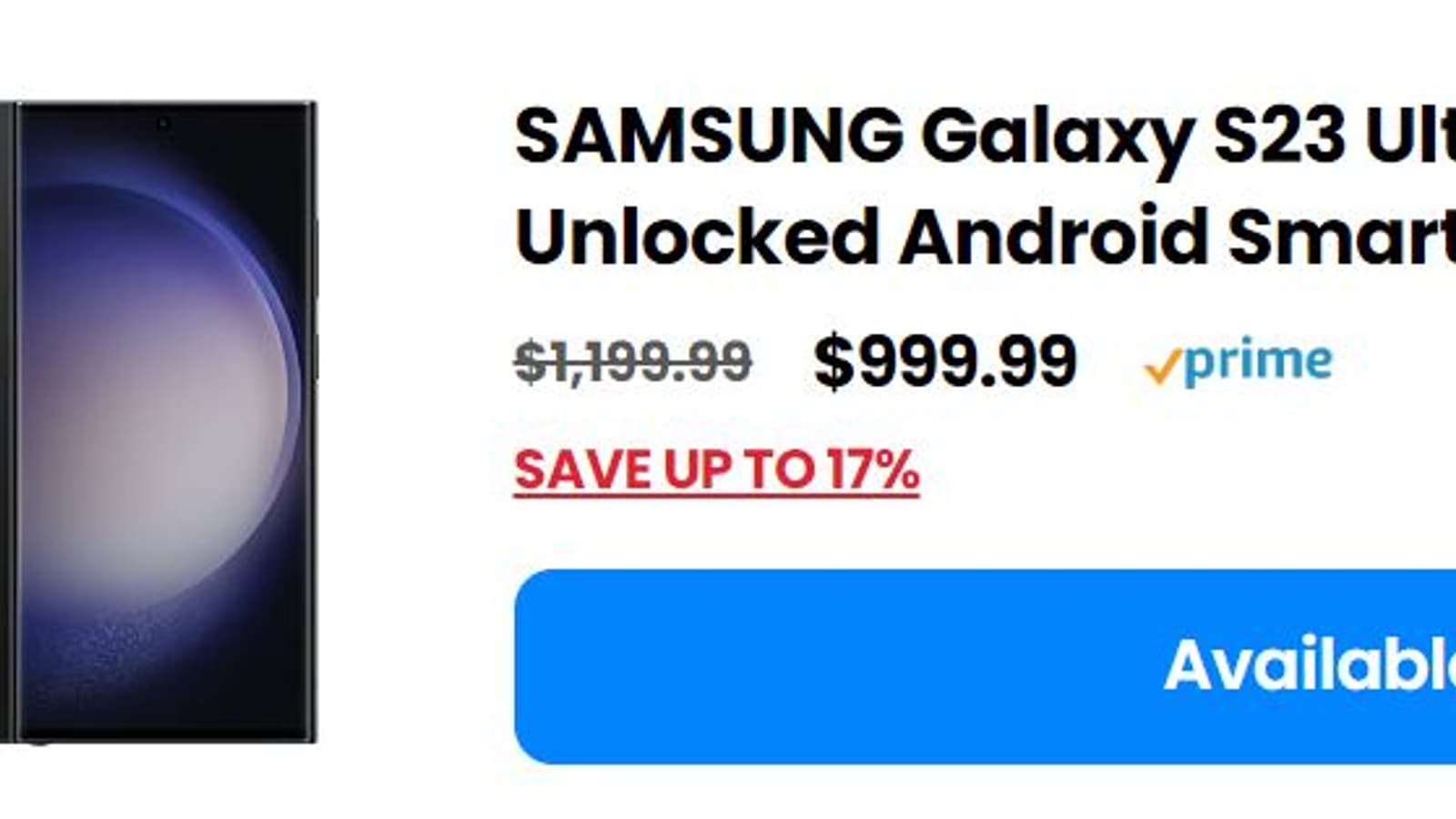This screenshot has height=819, width=1456.
Task: Click the crossed-out $1,199.99 price
Action: [x=632, y=361]
